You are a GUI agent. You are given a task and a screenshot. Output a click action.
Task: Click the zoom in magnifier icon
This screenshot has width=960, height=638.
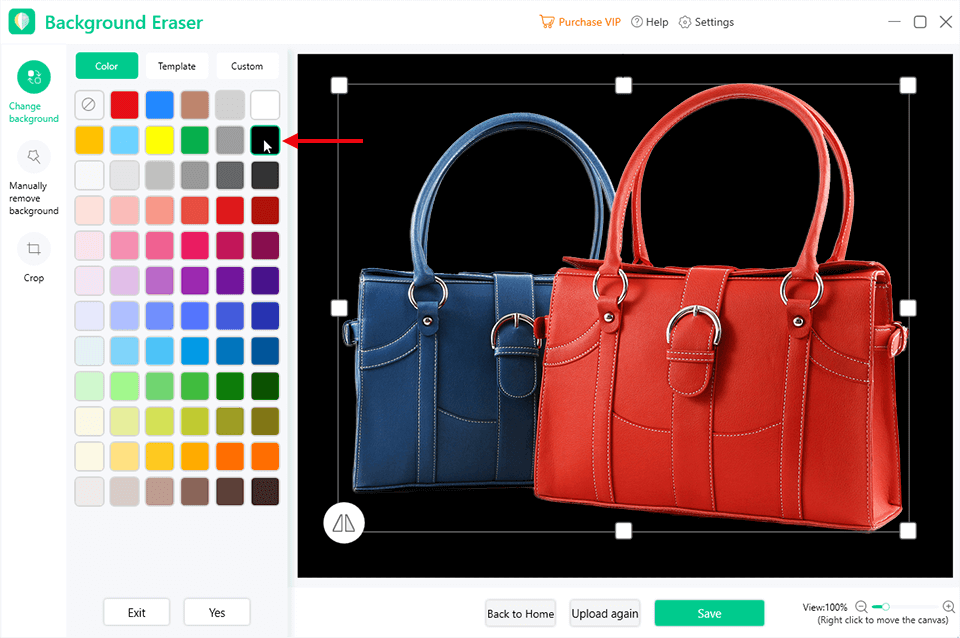948,607
